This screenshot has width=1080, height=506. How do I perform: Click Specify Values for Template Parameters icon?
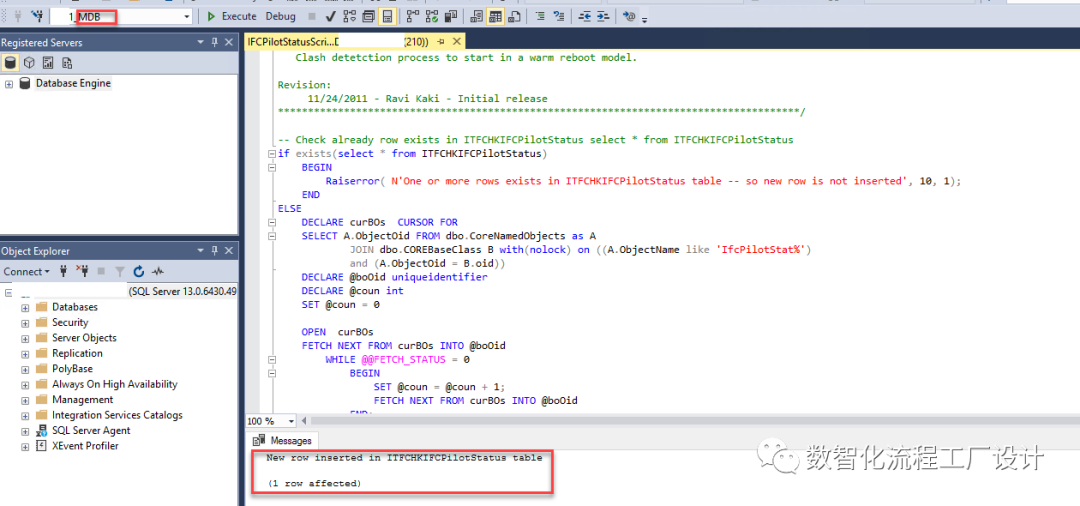(629, 16)
